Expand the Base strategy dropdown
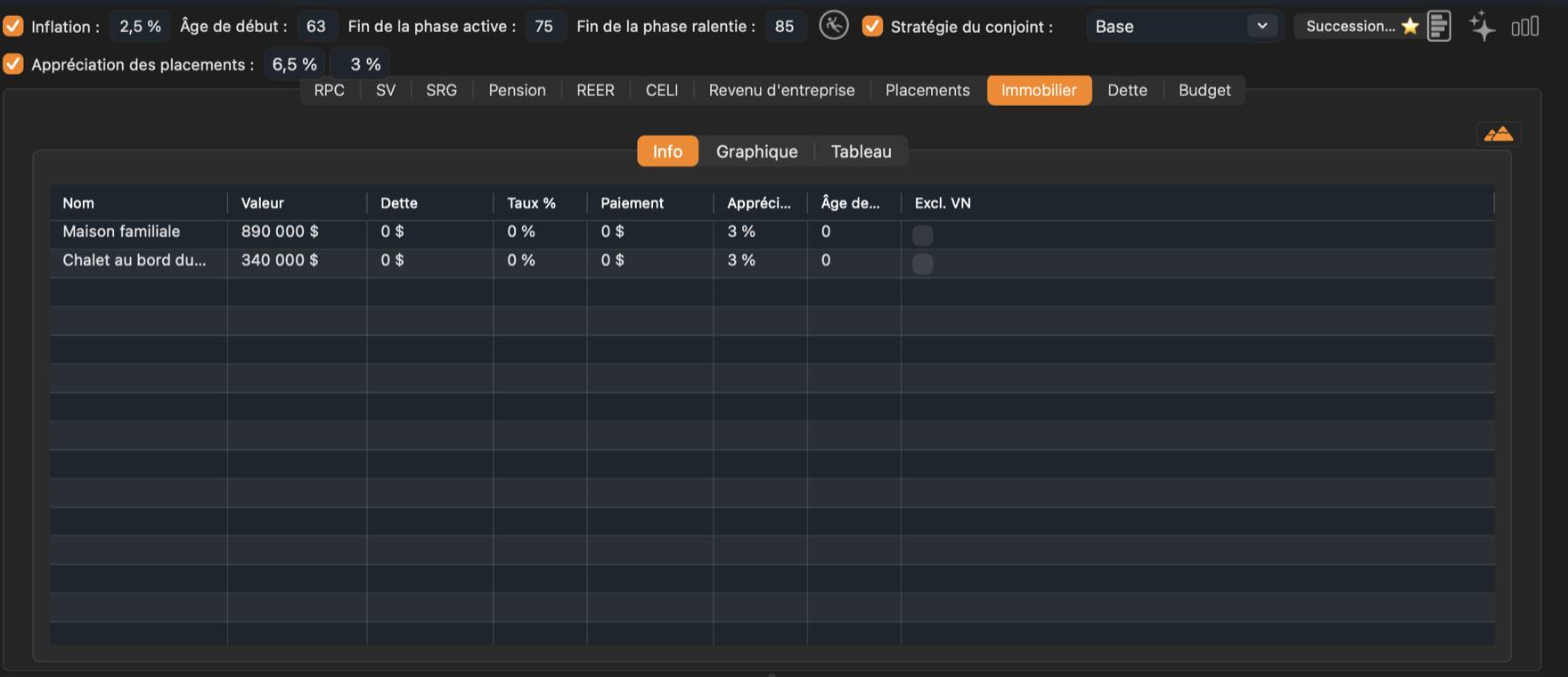Screen dimensions: 1568x677 pos(1183,26)
